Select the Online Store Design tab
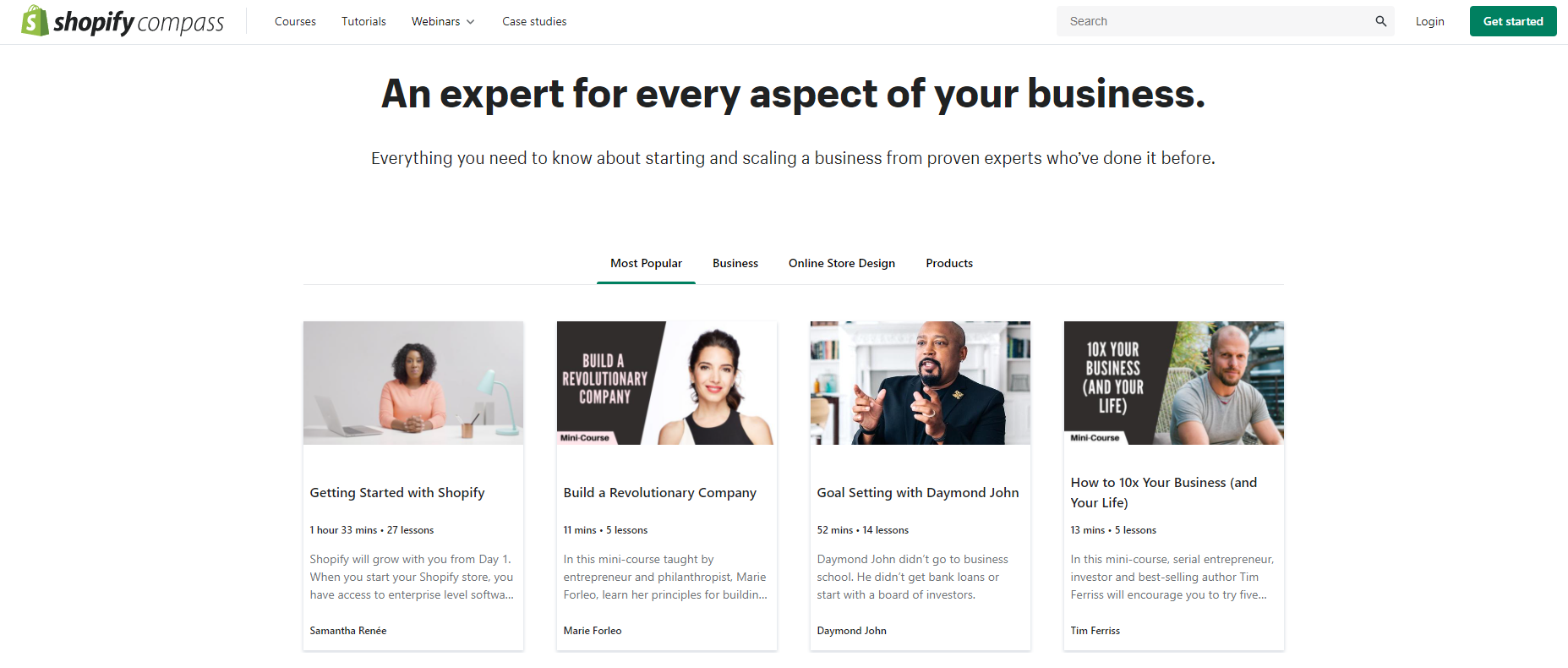The height and width of the screenshot is (668, 1568). point(841,263)
